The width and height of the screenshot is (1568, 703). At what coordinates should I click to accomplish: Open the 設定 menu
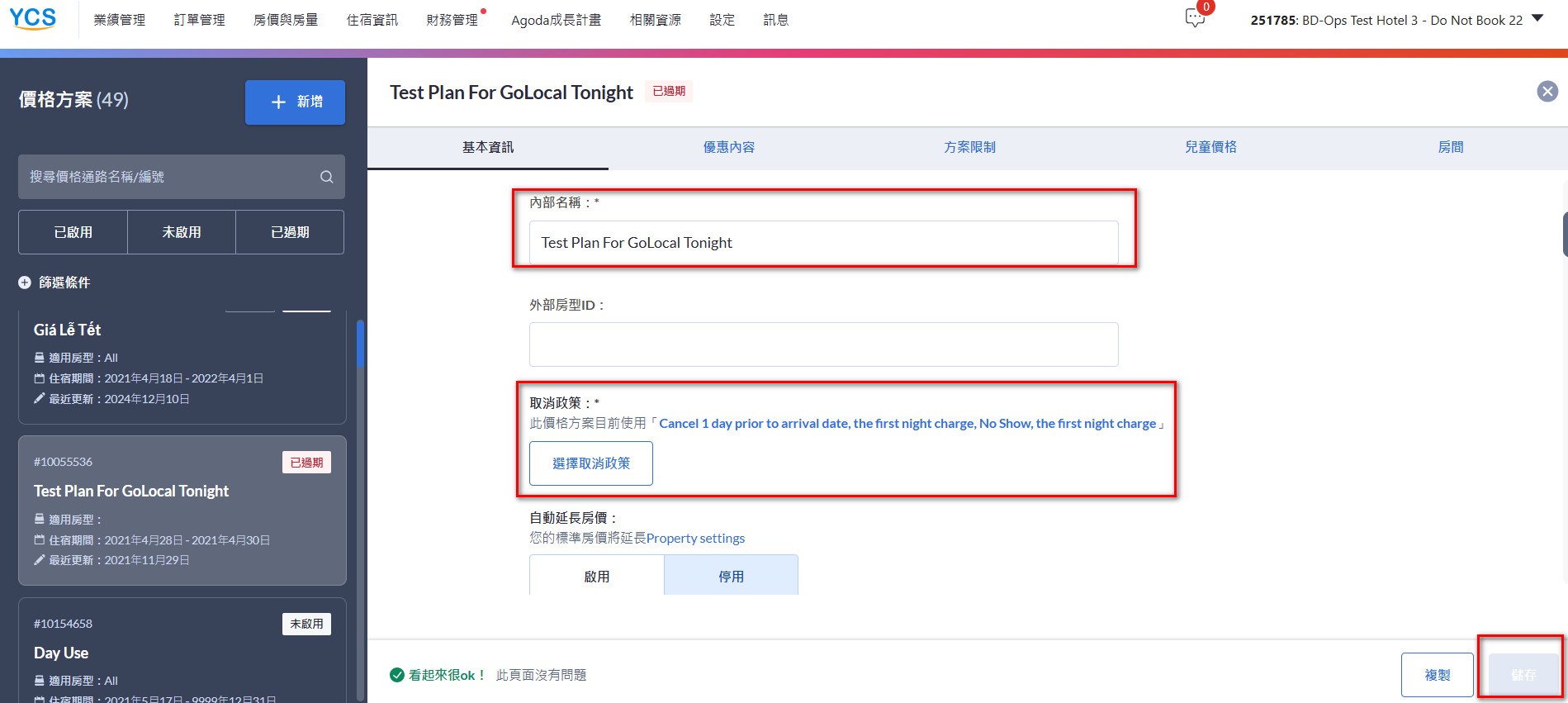tap(722, 20)
